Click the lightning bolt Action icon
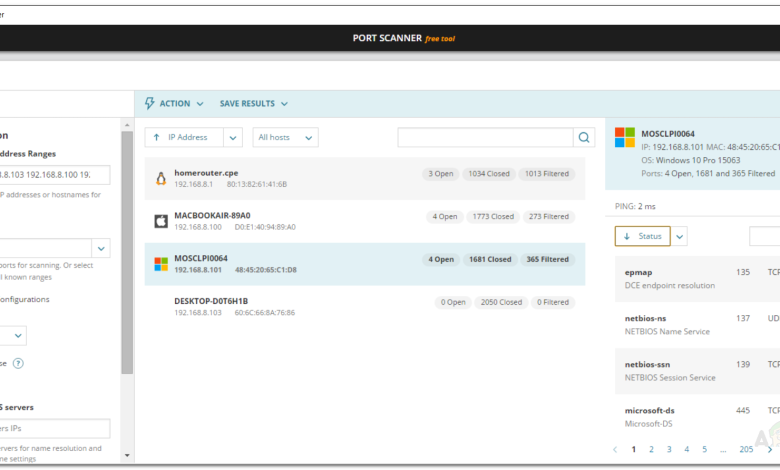The width and height of the screenshot is (780, 470). click(149, 103)
